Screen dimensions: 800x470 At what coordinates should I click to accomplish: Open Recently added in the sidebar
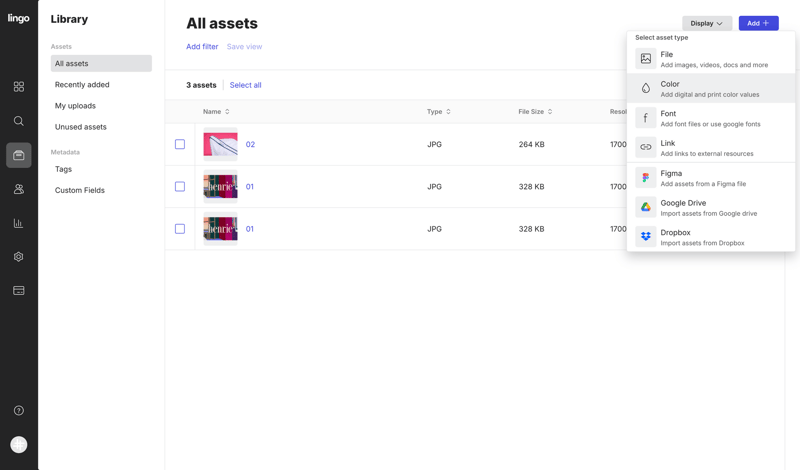tap(82, 85)
